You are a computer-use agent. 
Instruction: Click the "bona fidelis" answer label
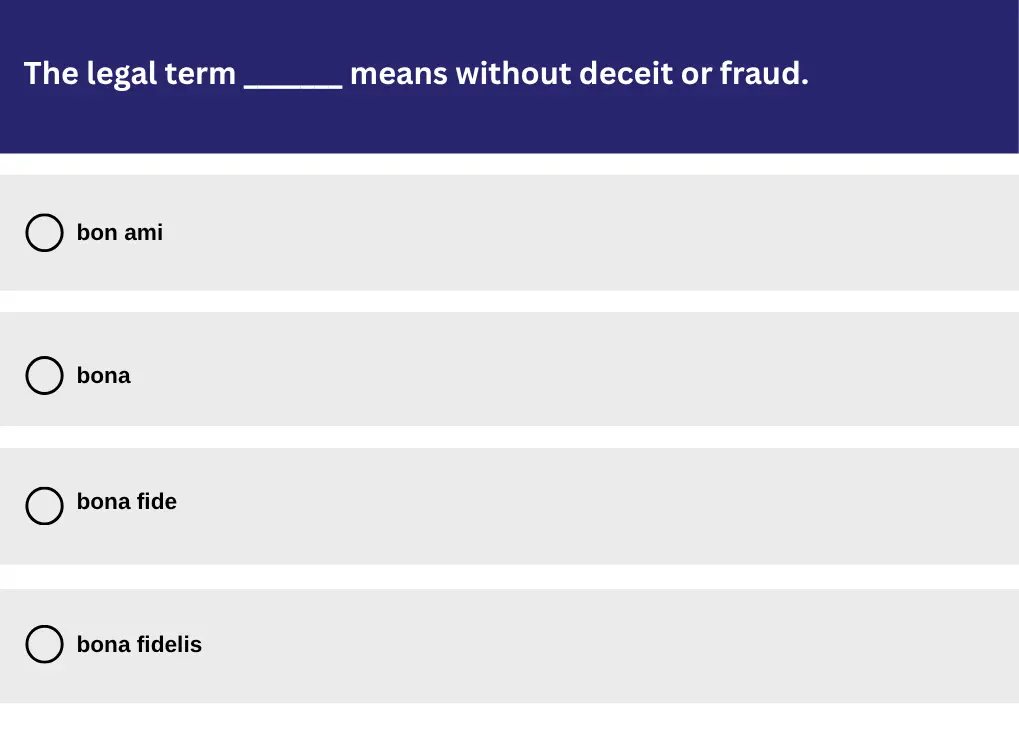pyautogui.click(x=139, y=645)
